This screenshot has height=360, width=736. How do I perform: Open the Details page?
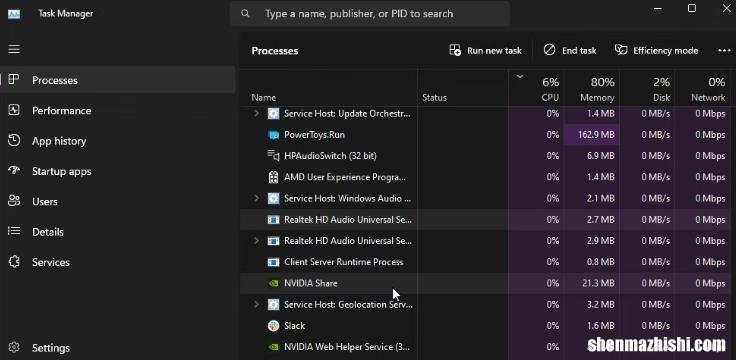point(118,232)
